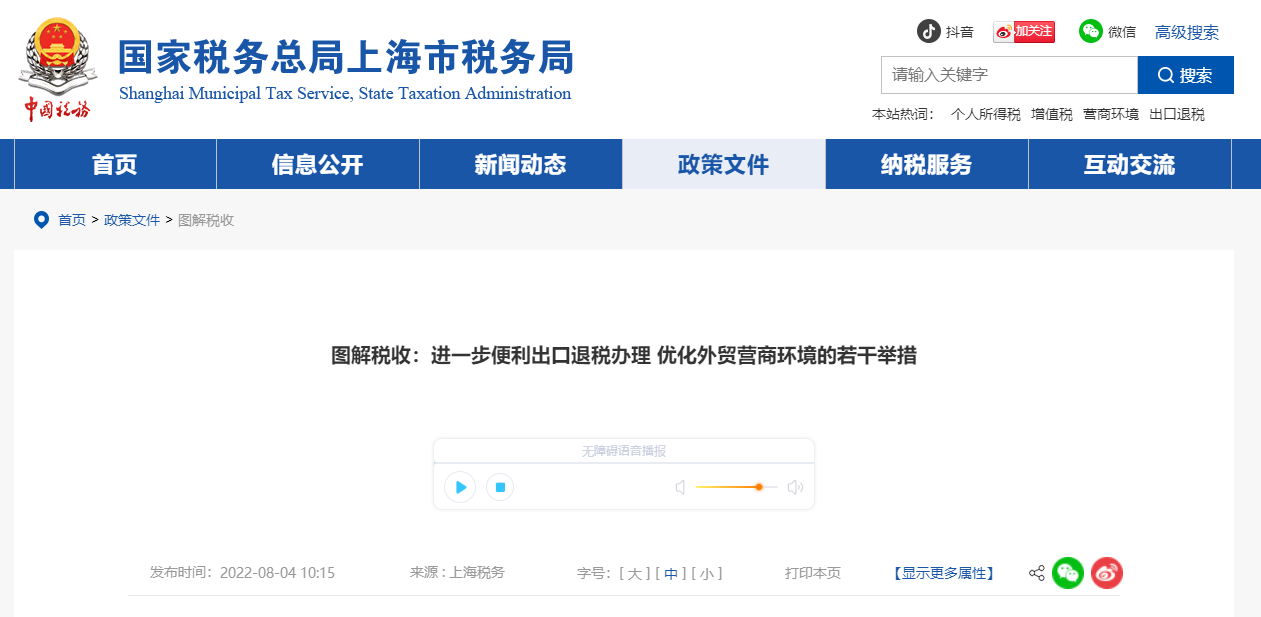Click the 来源 : 上海税务 text

pyautogui.click(x=457, y=573)
